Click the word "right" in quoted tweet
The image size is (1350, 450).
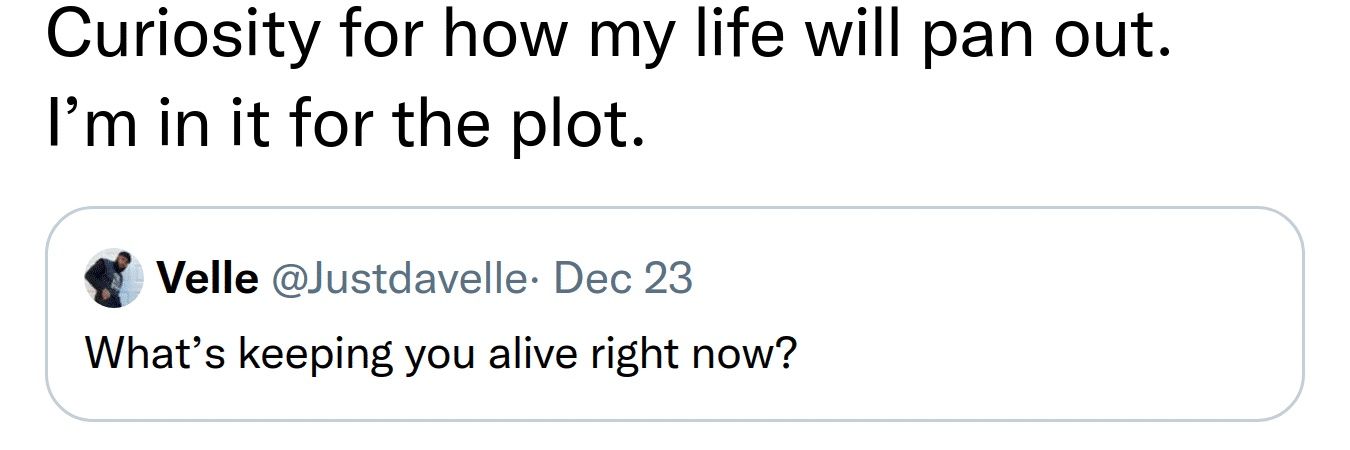pyautogui.click(x=641, y=354)
